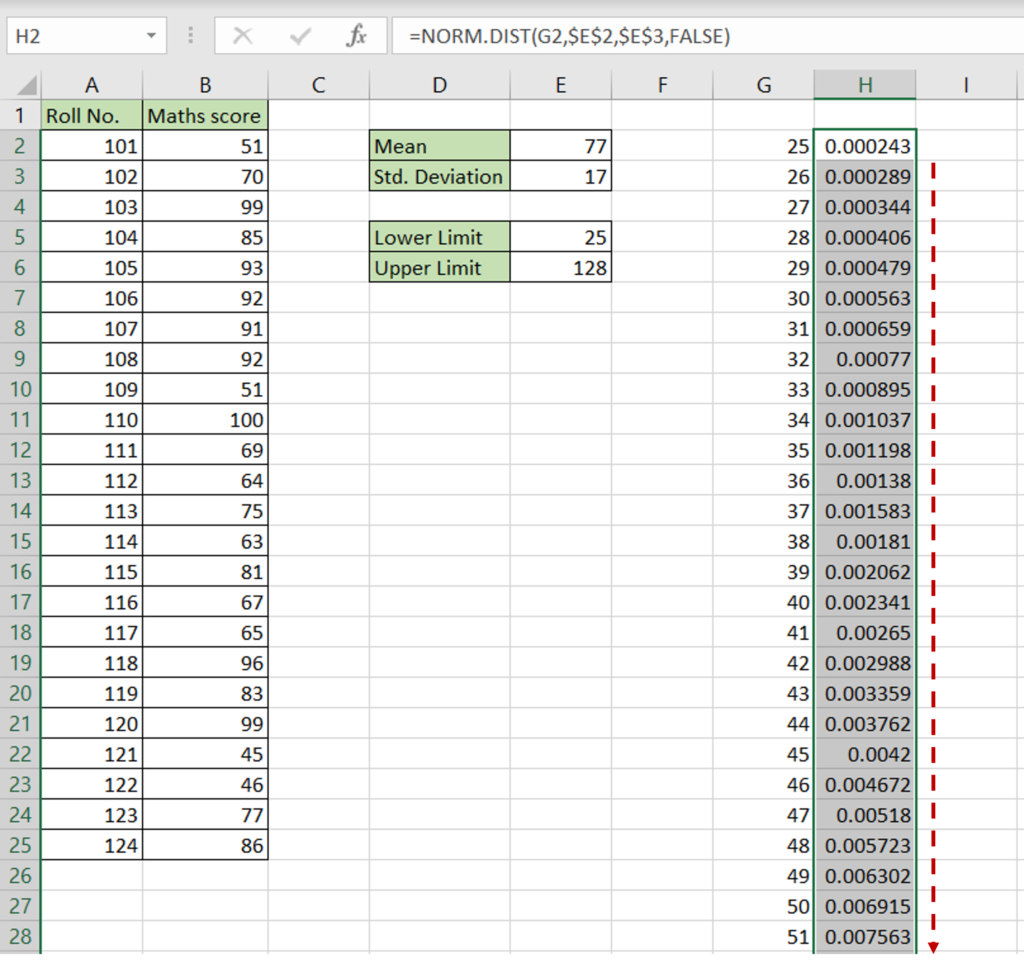Click the ellipsis beside the Name Box
Image resolution: width=1024 pixels, height=966 pixels.
(x=190, y=35)
